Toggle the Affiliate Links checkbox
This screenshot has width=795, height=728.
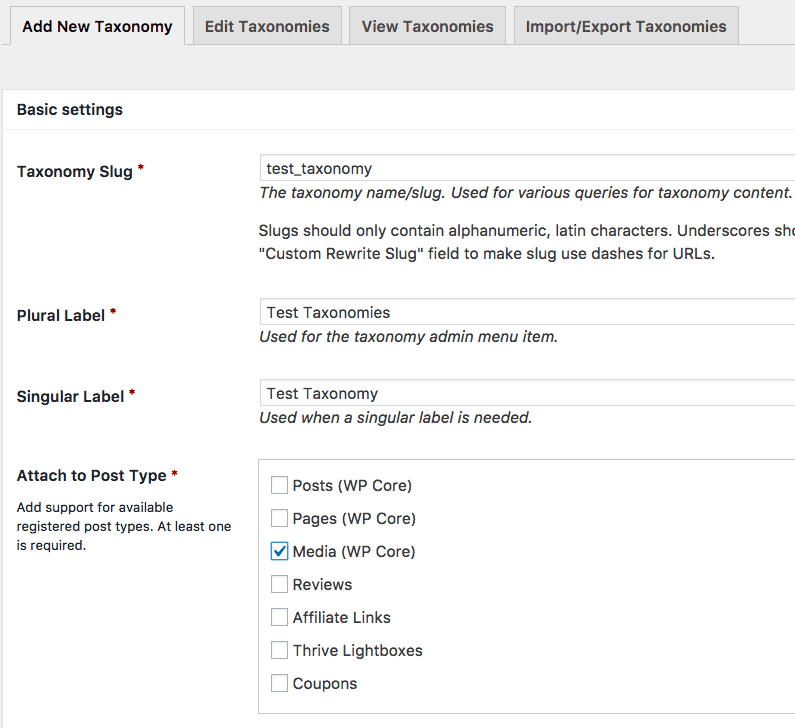click(280, 618)
